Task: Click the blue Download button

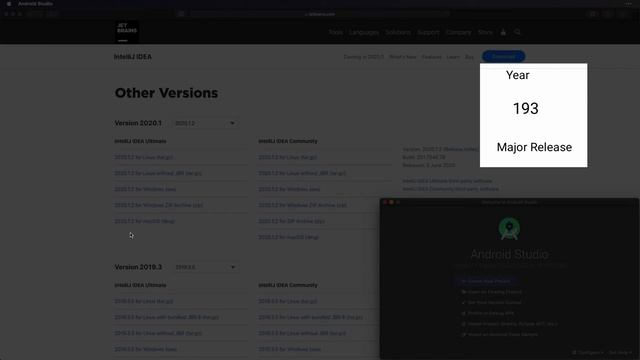Action: [x=503, y=56]
